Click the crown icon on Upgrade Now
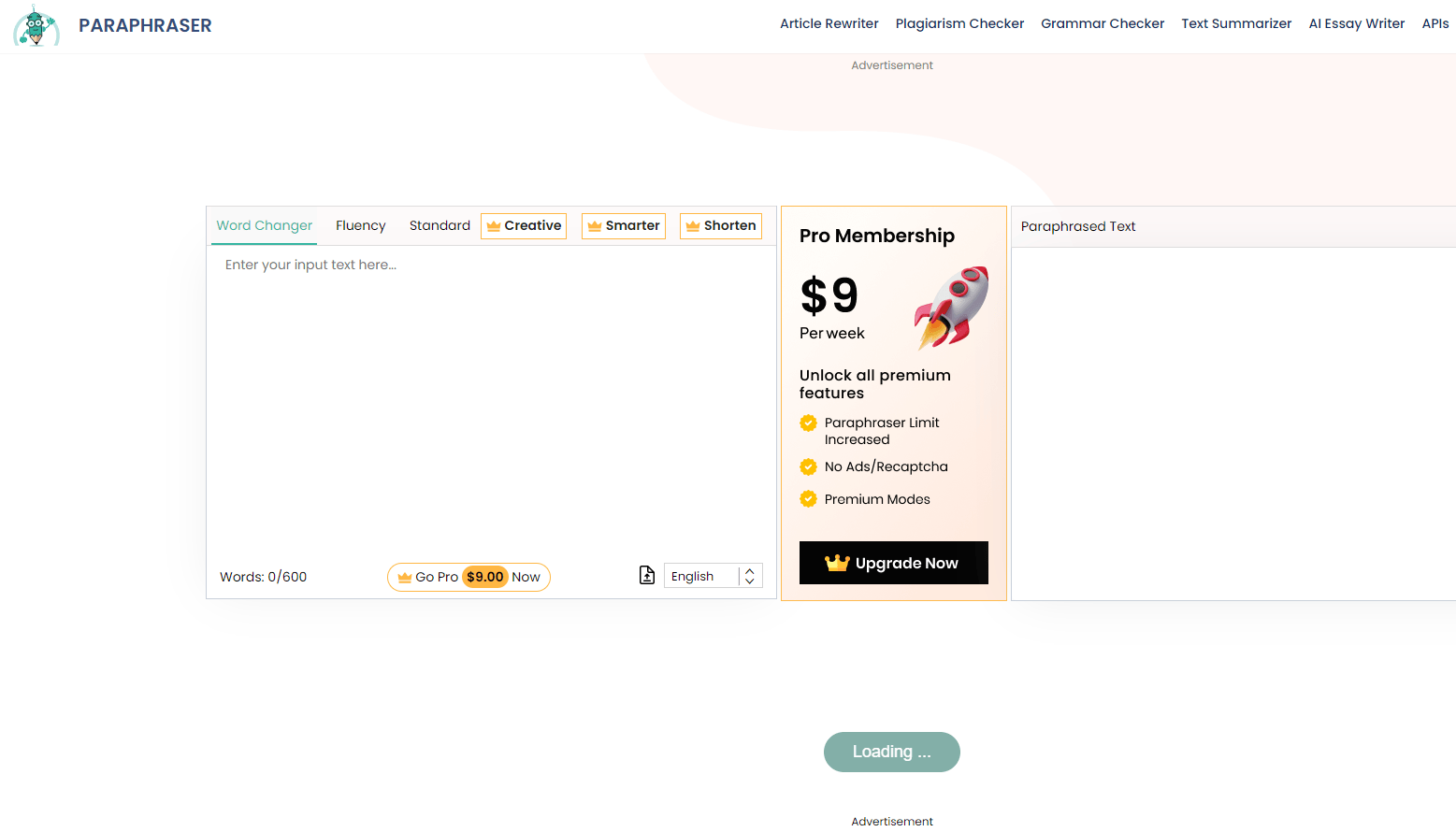This screenshot has width=1456, height=832. tap(836, 563)
